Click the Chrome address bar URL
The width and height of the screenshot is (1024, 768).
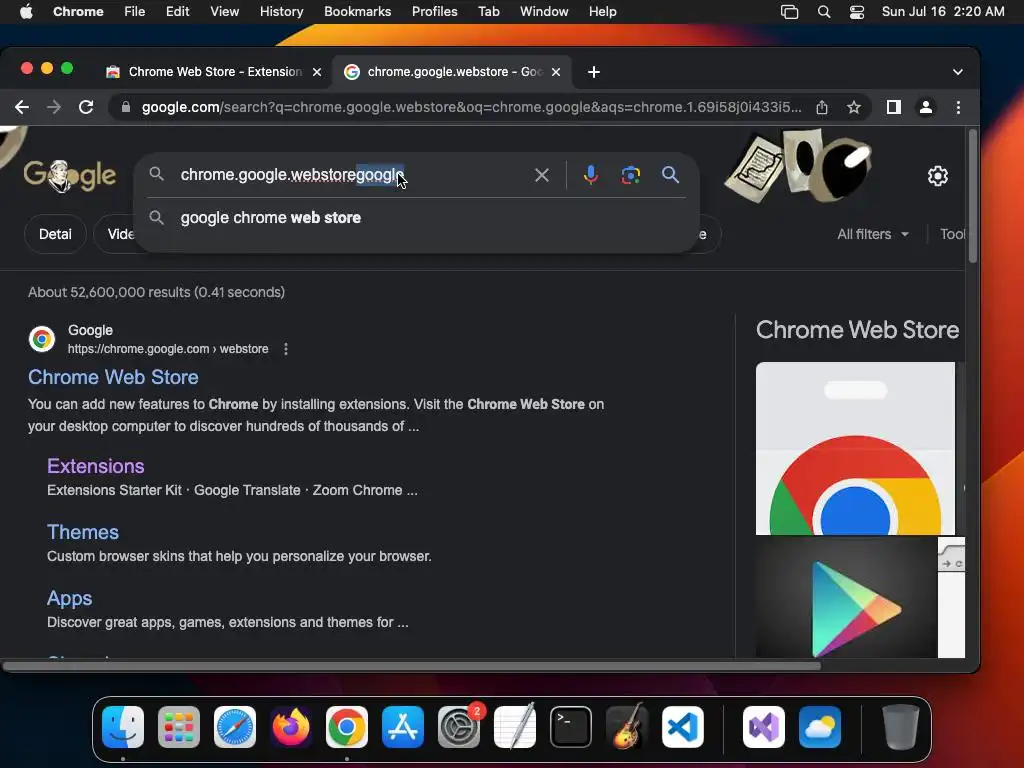472,107
